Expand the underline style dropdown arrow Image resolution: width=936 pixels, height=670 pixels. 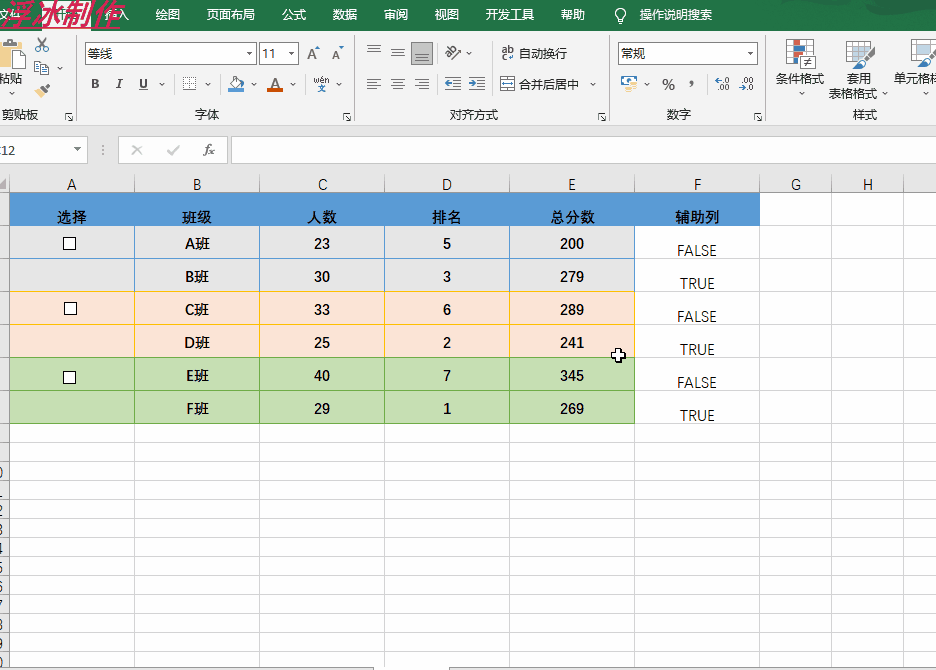[162, 84]
